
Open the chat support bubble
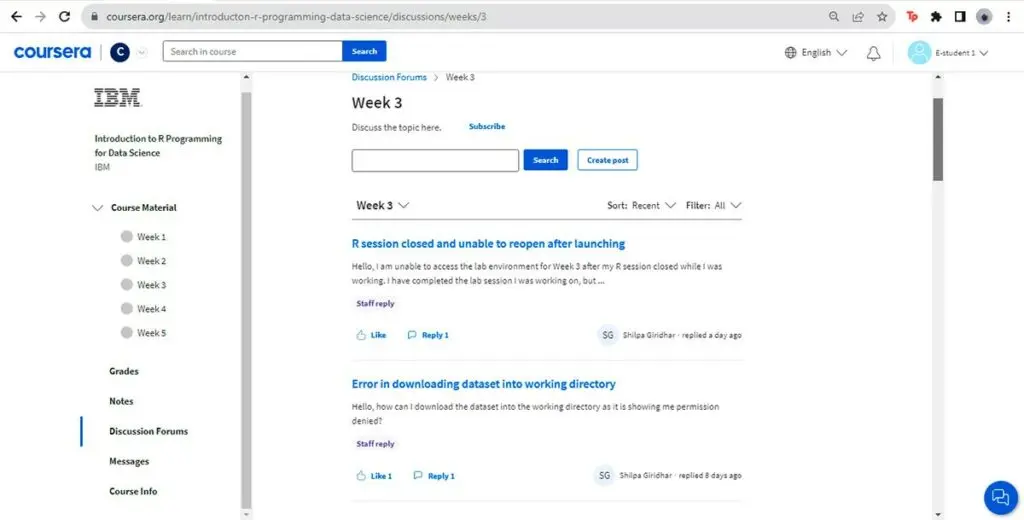click(1000, 497)
